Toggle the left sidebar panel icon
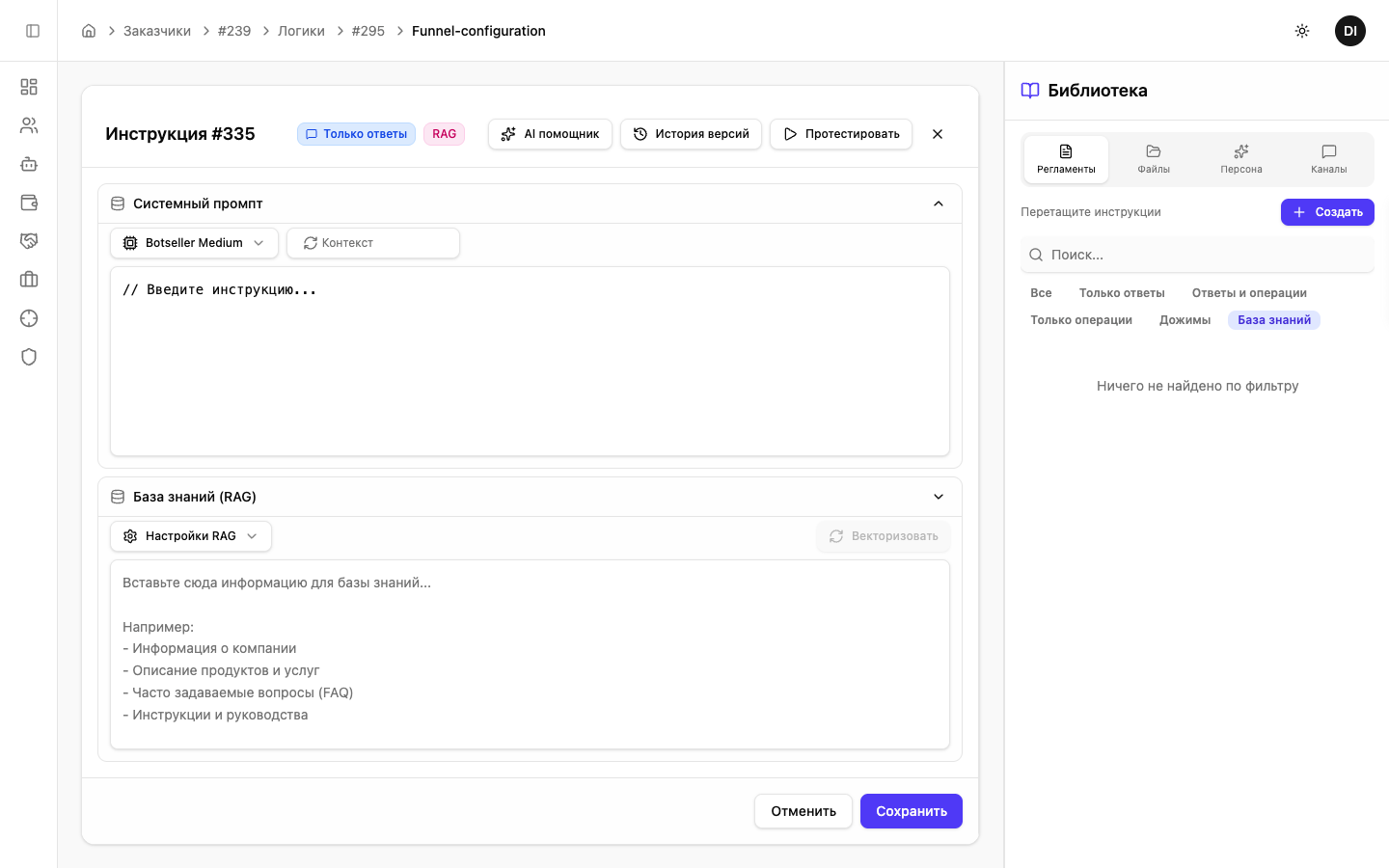 [33, 31]
